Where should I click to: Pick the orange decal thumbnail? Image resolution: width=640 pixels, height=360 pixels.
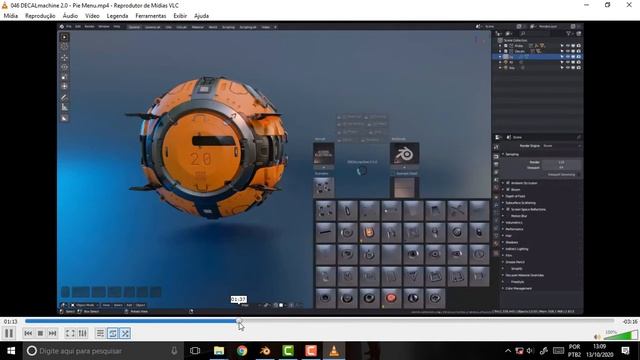pyautogui.click(x=369, y=232)
